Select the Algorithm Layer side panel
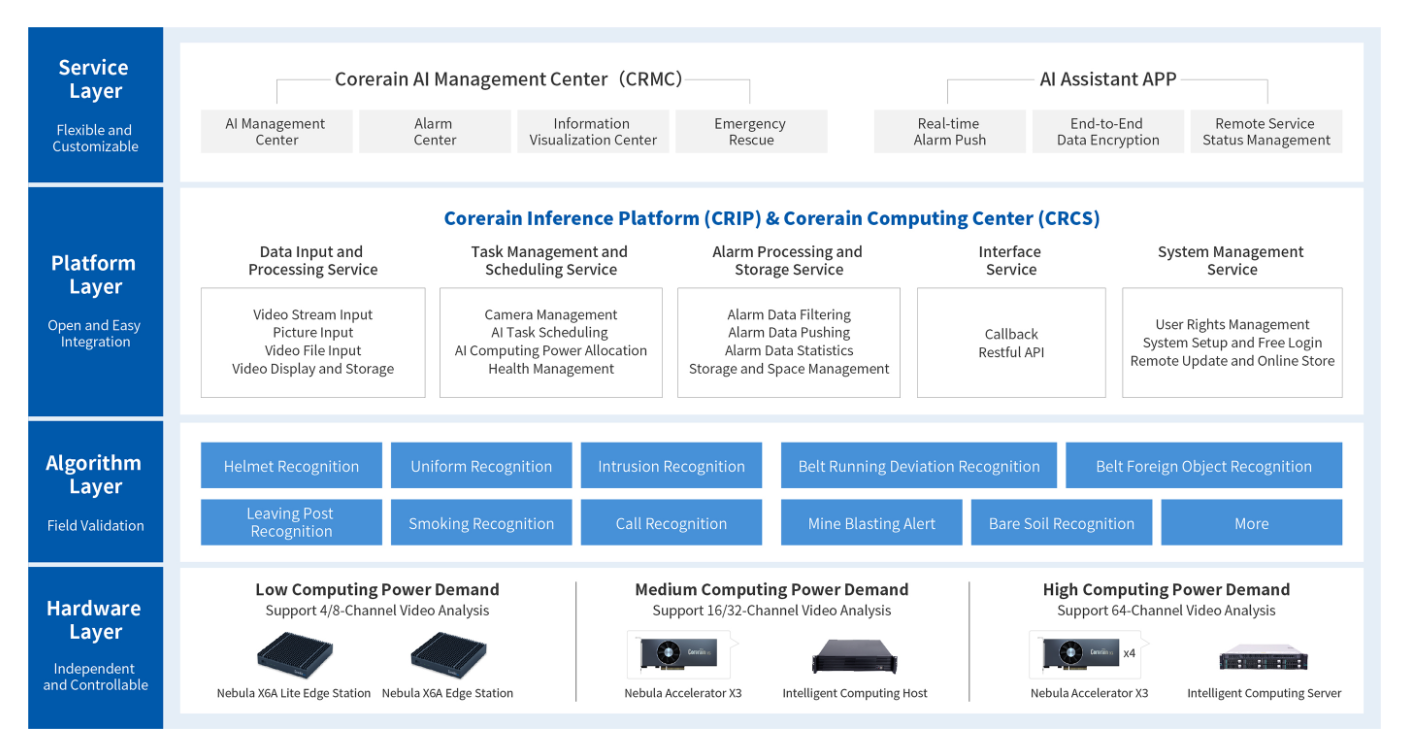 coord(95,491)
